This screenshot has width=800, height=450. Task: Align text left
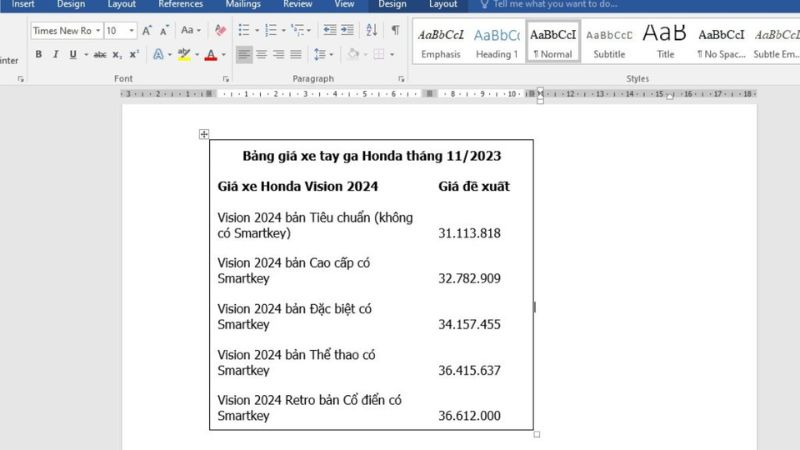click(244, 54)
